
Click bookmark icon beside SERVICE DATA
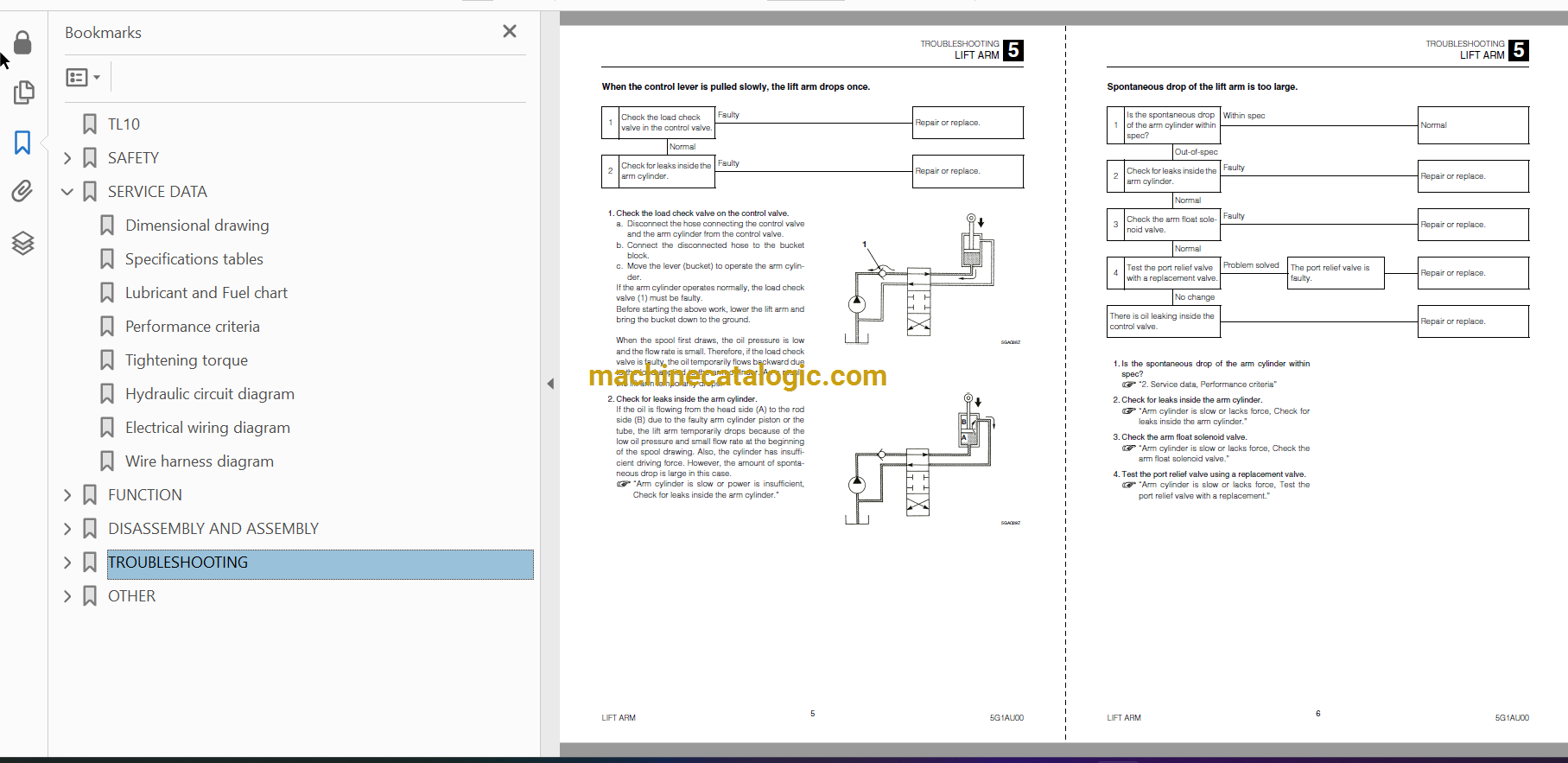pyautogui.click(x=90, y=192)
